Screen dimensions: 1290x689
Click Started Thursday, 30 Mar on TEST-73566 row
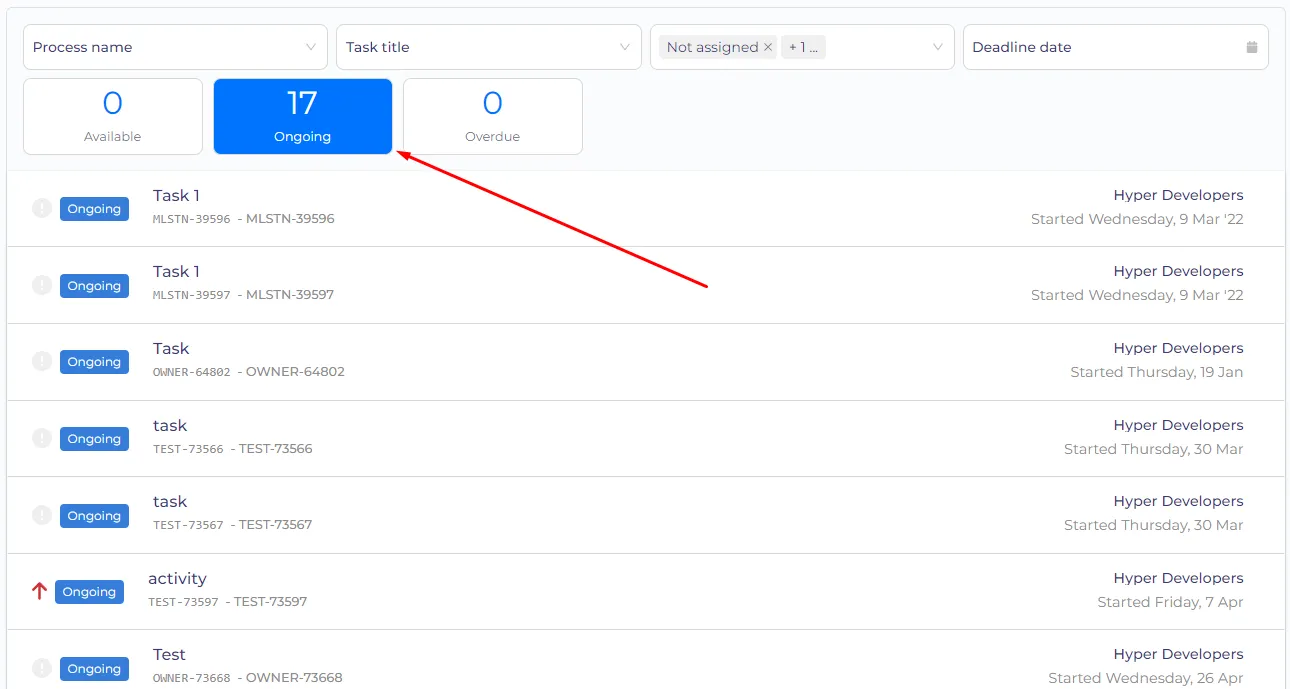coord(1154,449)
